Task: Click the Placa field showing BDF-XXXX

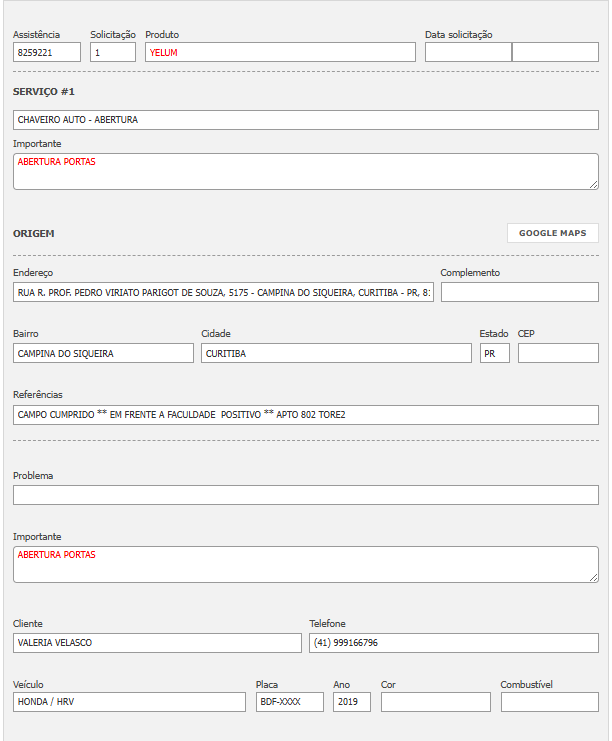Action: click(289, 702)
